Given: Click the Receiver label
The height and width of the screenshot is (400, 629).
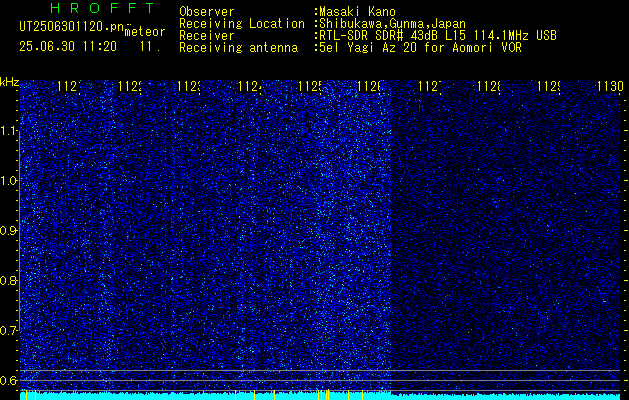Looking at the screenshot, I should [207, 36].
